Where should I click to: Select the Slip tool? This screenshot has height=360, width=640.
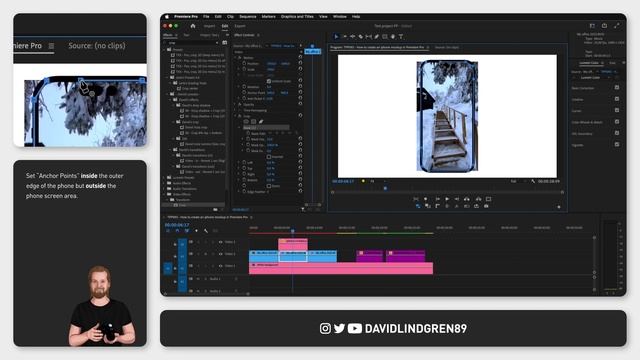(369, 37)
